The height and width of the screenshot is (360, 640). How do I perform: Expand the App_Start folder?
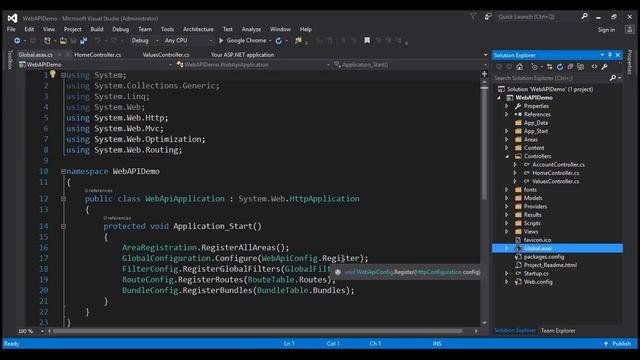507,131
